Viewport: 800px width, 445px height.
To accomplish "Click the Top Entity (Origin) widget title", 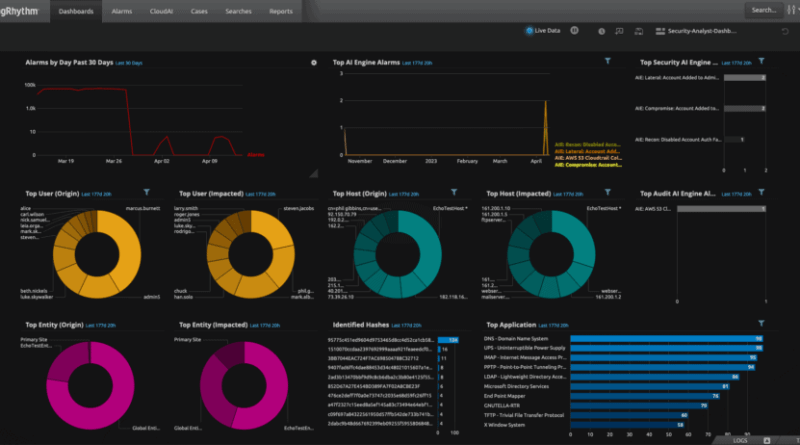I will click(54, 325).
